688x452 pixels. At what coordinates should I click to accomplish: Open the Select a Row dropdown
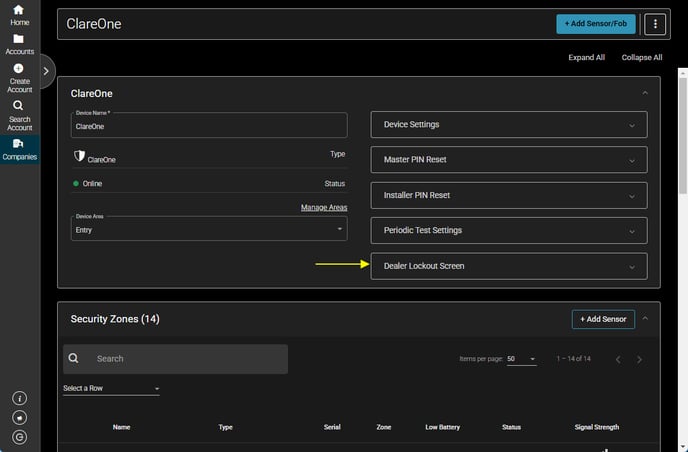111,388
